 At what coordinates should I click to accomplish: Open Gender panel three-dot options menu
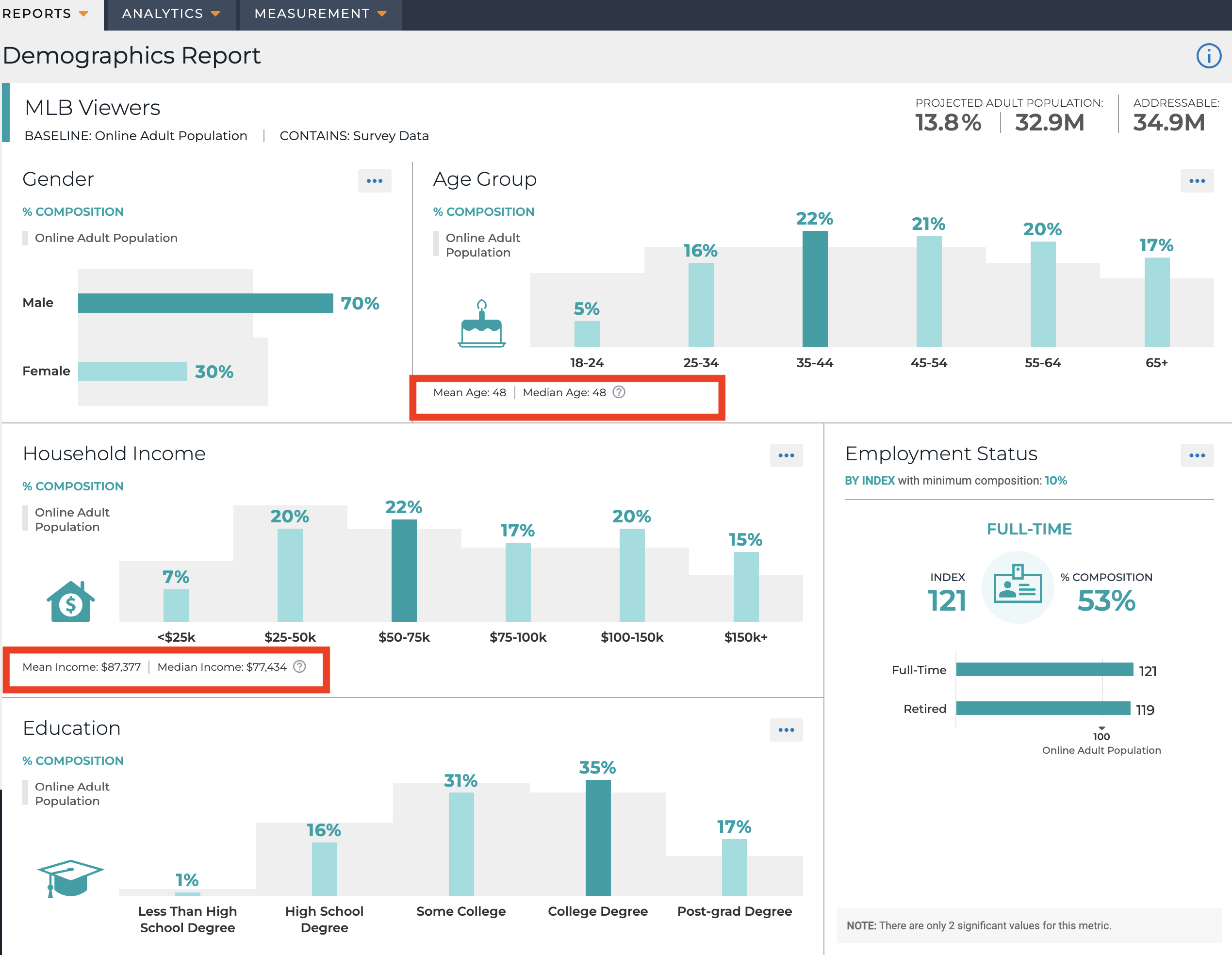(375, 181)
